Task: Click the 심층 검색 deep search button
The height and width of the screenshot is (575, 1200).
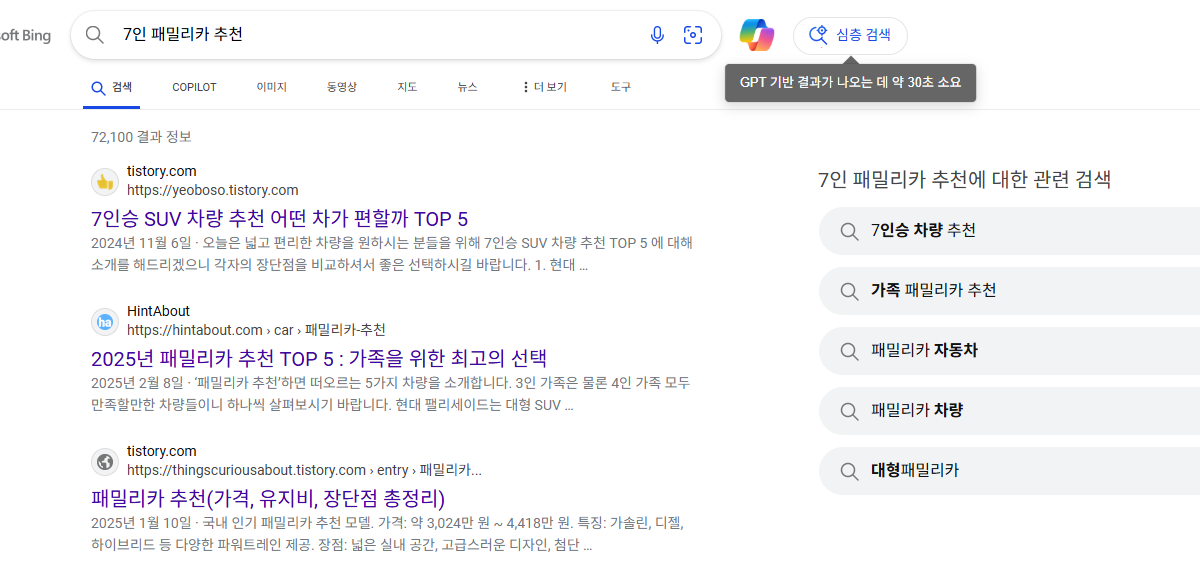Action: [850, 35]
